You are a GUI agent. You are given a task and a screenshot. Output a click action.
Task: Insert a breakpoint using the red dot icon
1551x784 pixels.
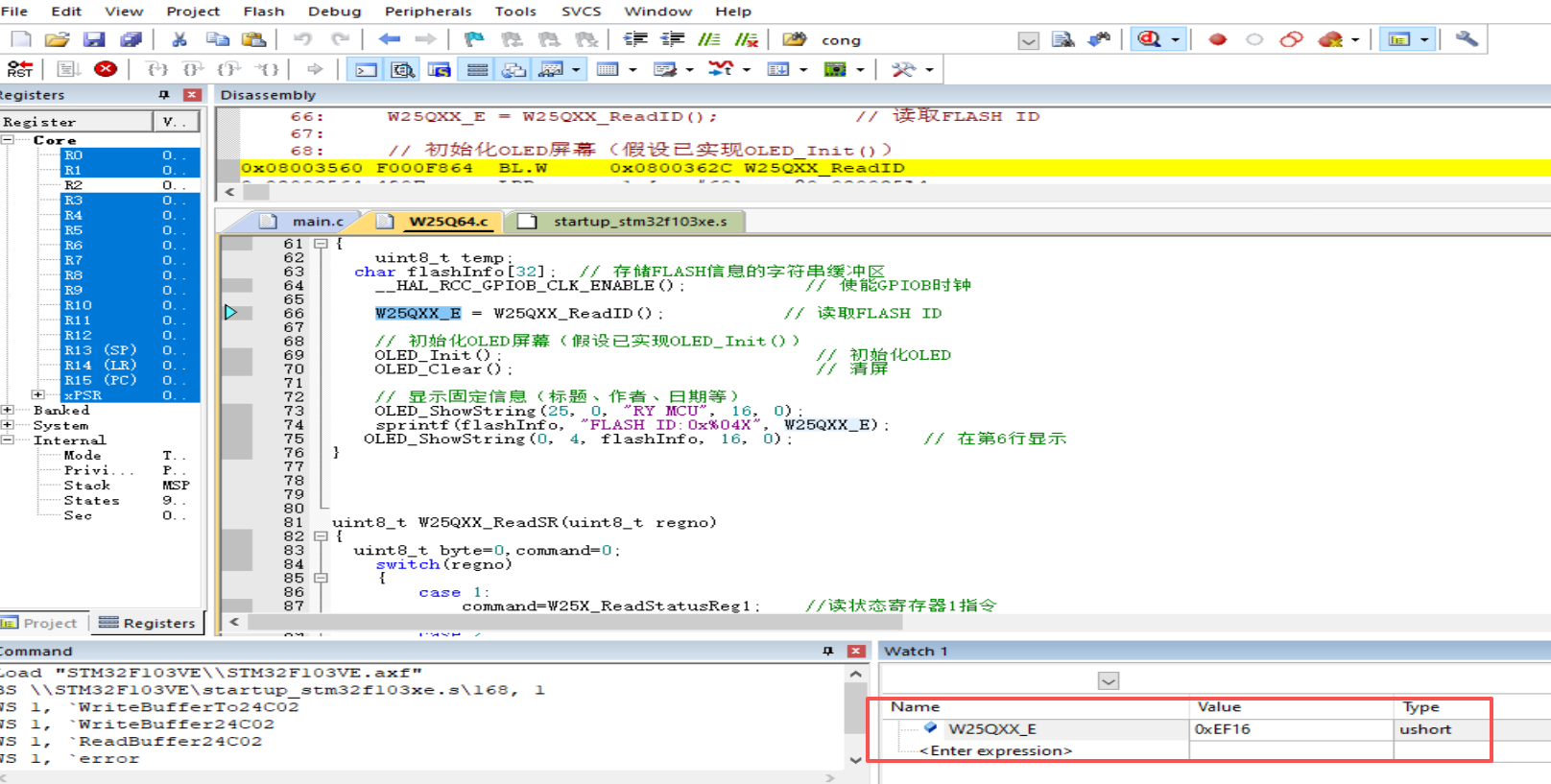point(1217,39)
